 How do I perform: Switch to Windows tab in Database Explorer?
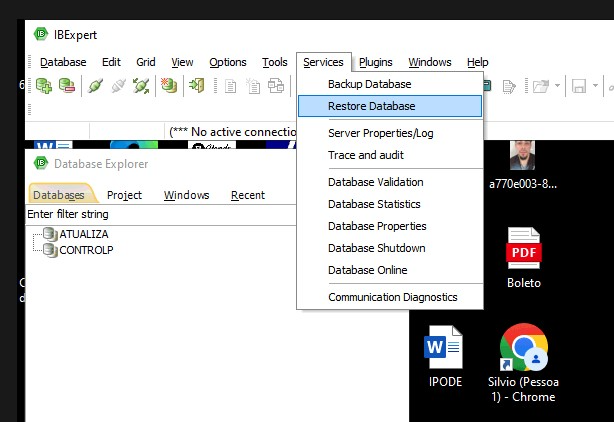click(x=186, y=195)
